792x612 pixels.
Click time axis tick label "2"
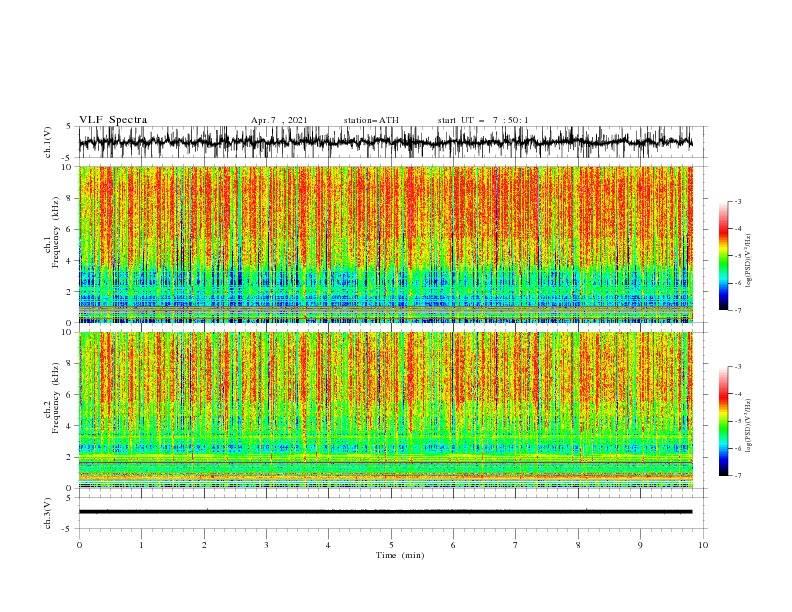[x=204, y=545]
